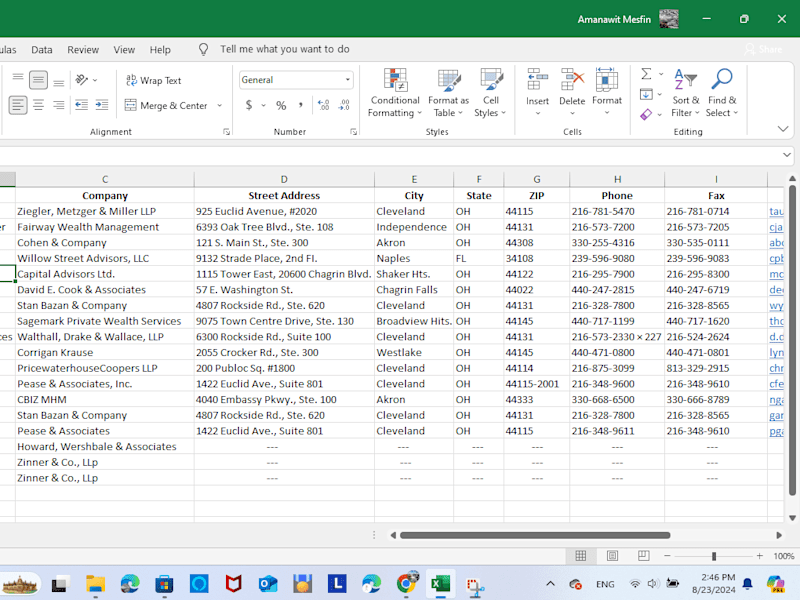Viewport: 800px width, 600px height.
Task: Expand Merge & Center dropdown arrow
Action: 220,106
